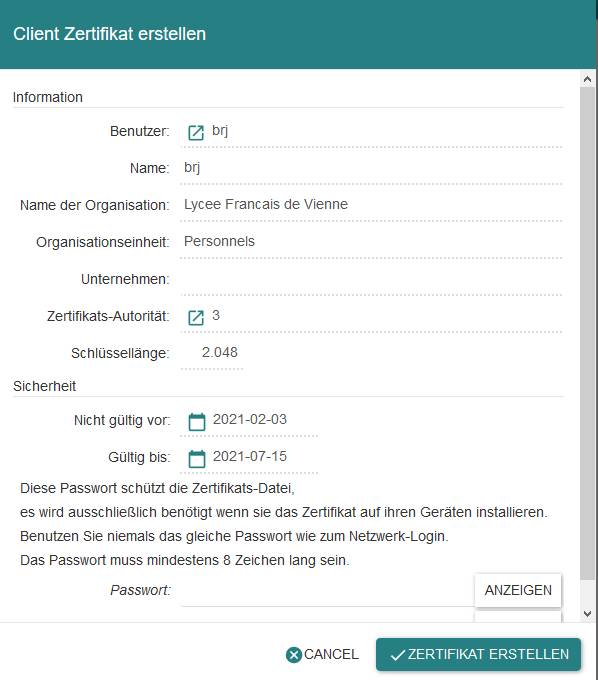Click the empty Unternehmen field

point(372,280)
